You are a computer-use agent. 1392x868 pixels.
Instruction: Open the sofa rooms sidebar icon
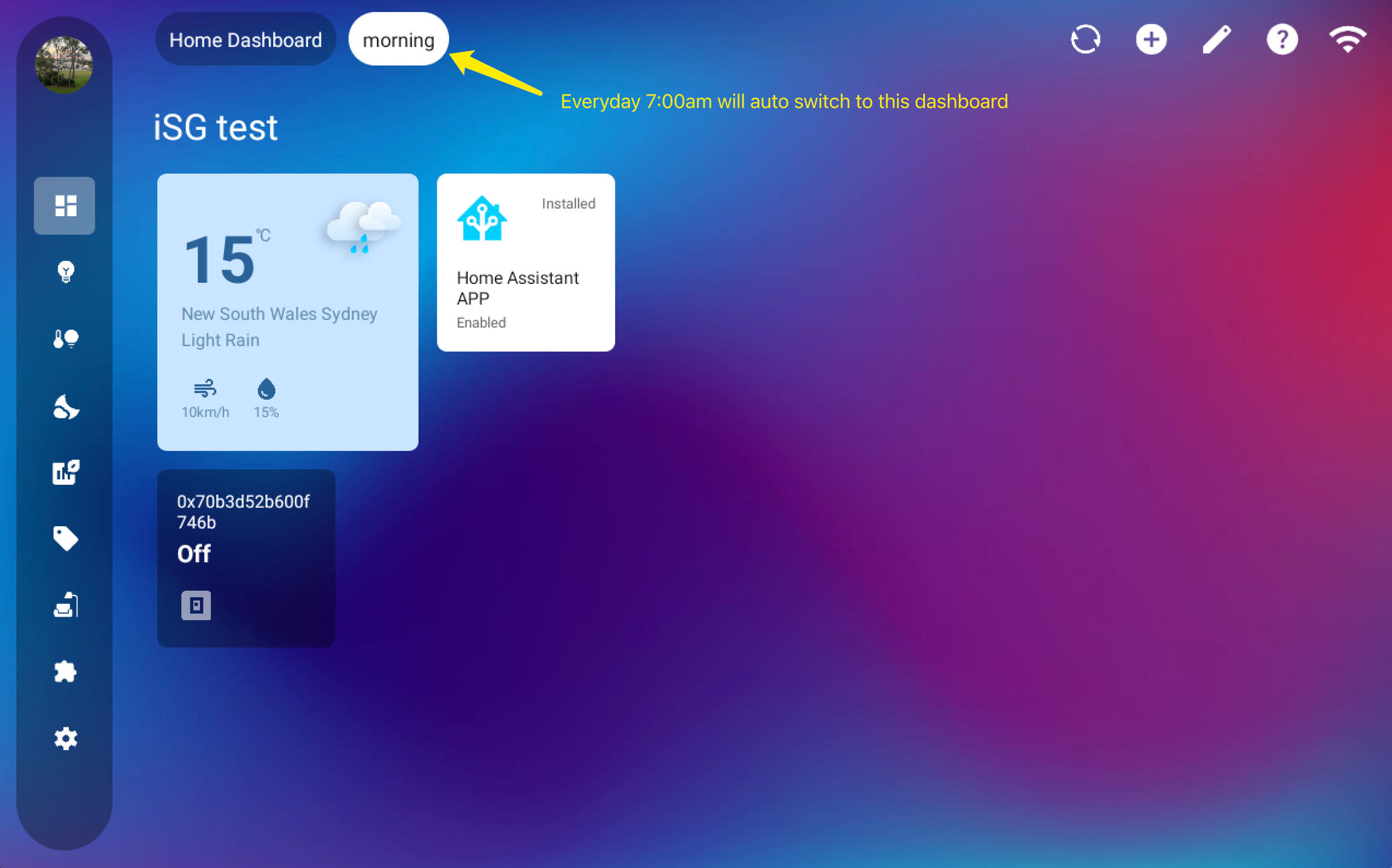pos(65,605)
